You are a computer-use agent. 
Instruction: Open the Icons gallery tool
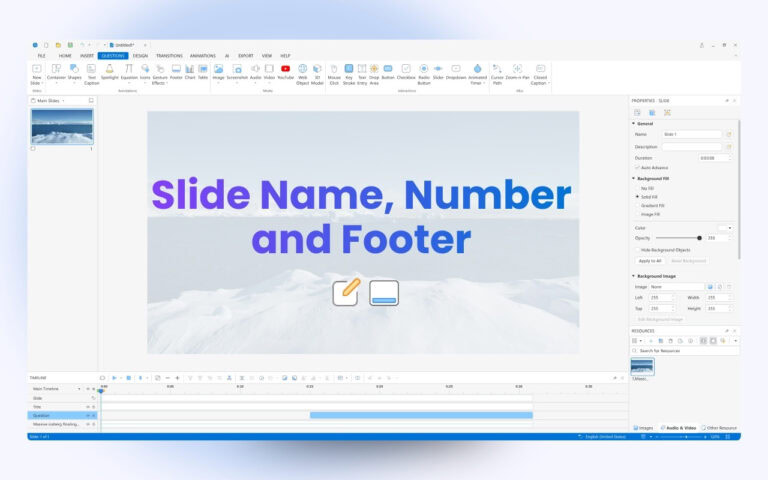click(145, 72)
